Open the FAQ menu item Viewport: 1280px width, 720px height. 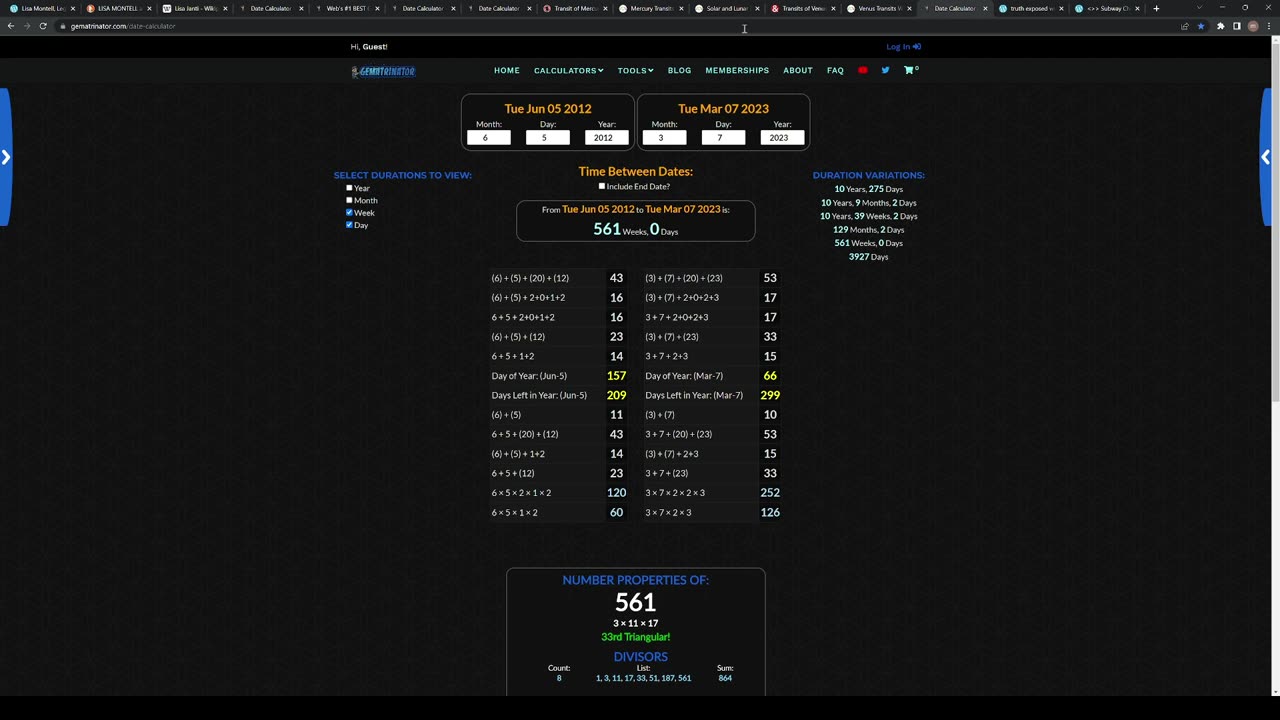point(835,70)
